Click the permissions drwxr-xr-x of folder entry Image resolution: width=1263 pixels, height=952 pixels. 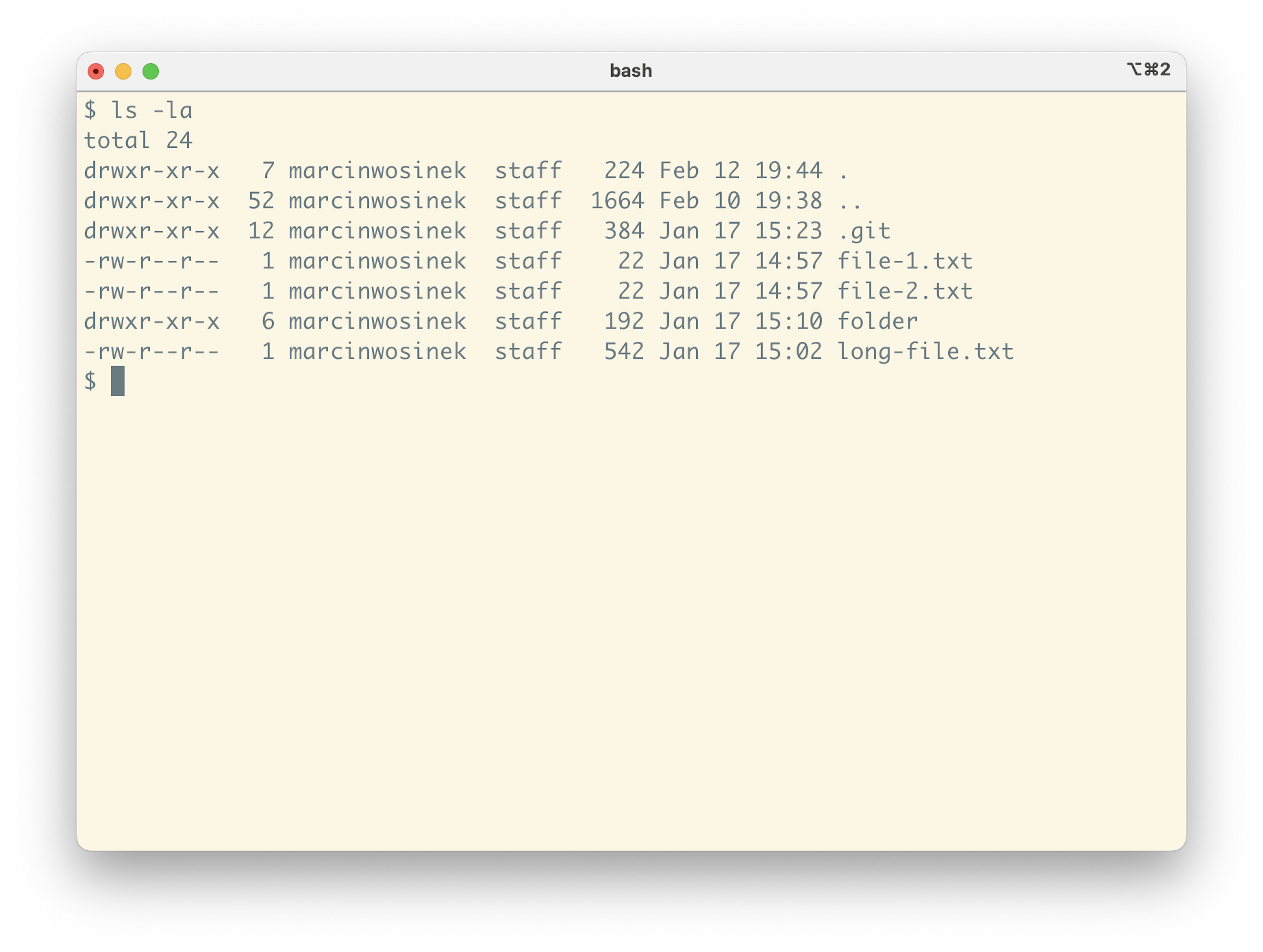click(x=152, y=321)
